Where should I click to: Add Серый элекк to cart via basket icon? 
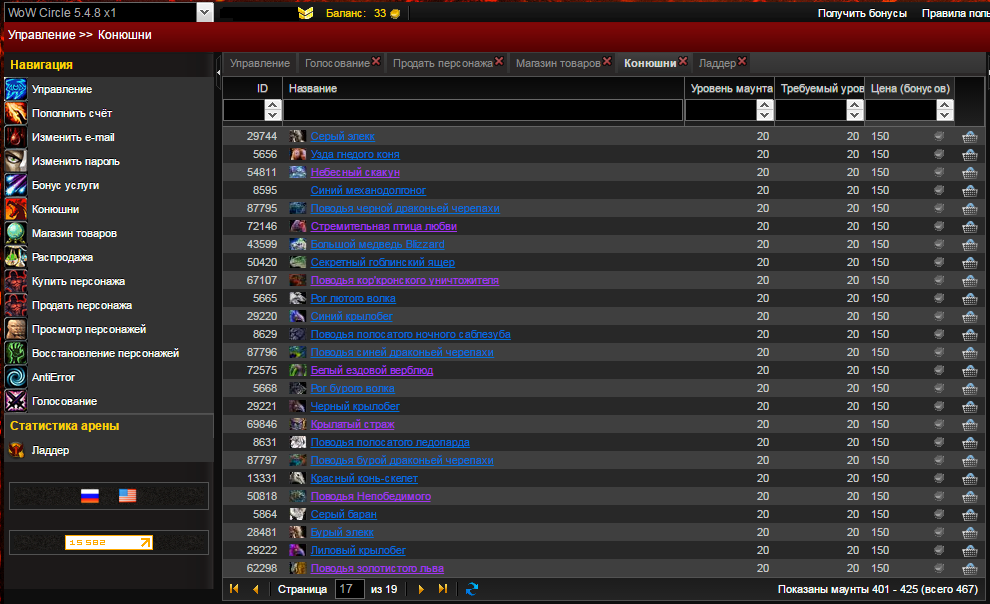pos(969,136)
